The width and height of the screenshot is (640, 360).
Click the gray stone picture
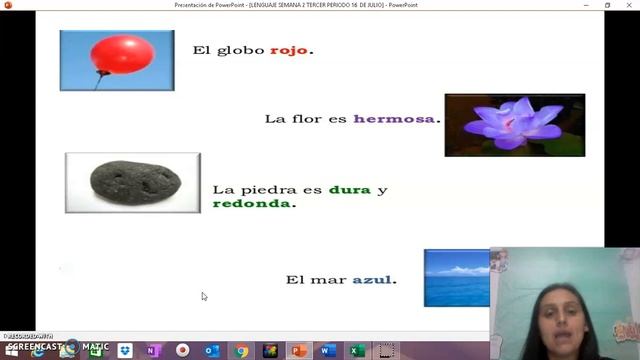coord(133,183)
